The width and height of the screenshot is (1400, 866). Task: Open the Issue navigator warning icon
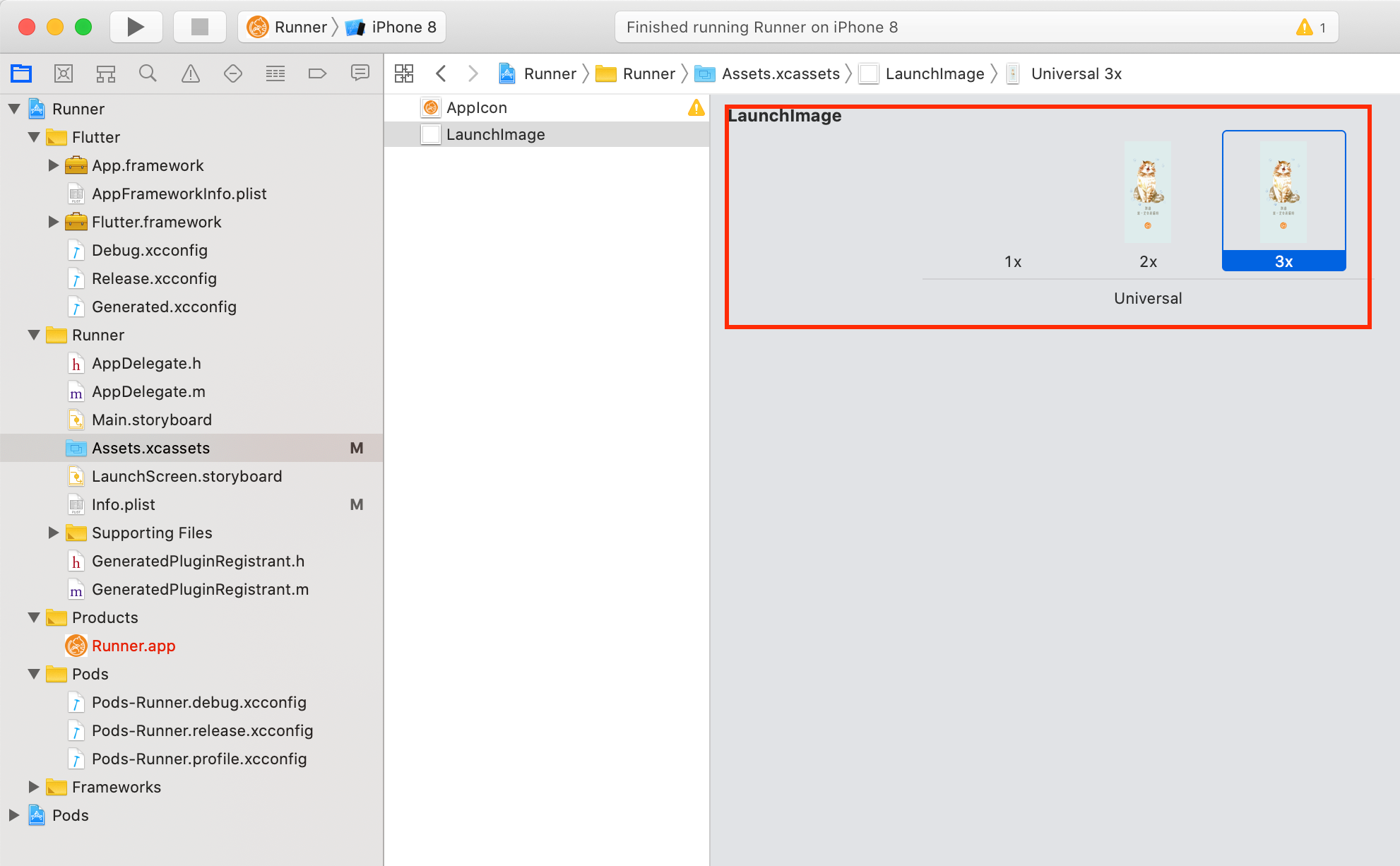pyautogui.click(x=191, y=73)
